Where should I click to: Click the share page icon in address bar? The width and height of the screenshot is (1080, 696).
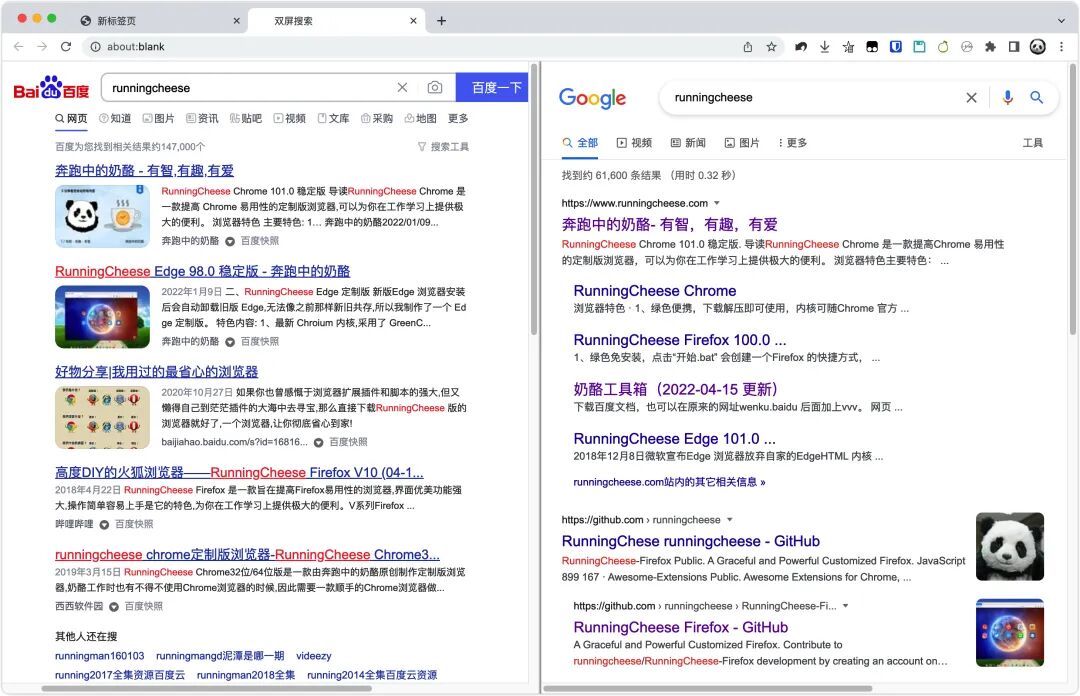748,47
